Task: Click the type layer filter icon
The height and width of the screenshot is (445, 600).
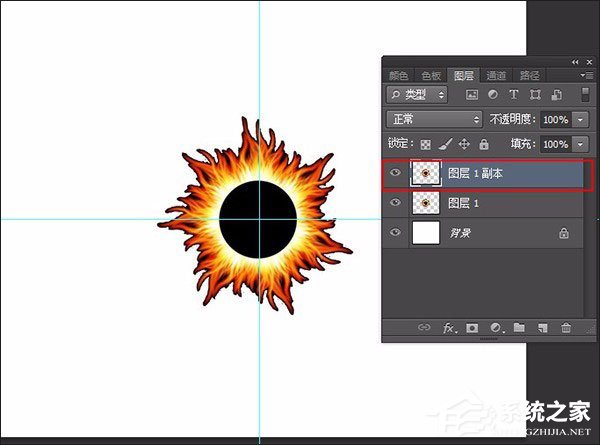Action: coord(514,95)
